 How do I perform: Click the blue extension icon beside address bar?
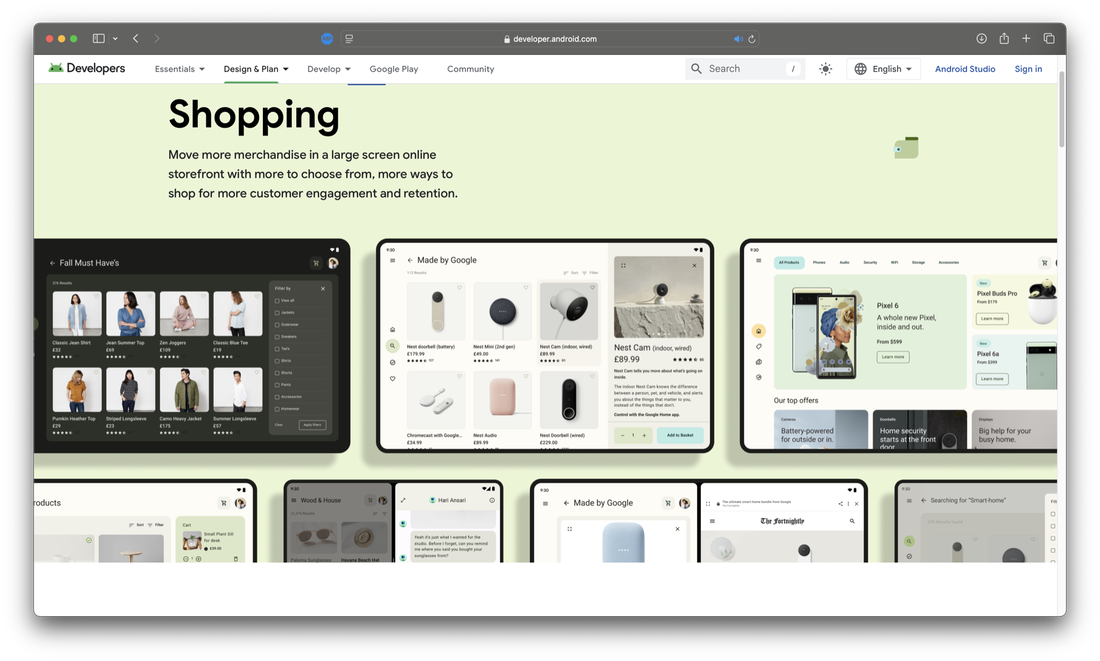(x=327, y=39)
